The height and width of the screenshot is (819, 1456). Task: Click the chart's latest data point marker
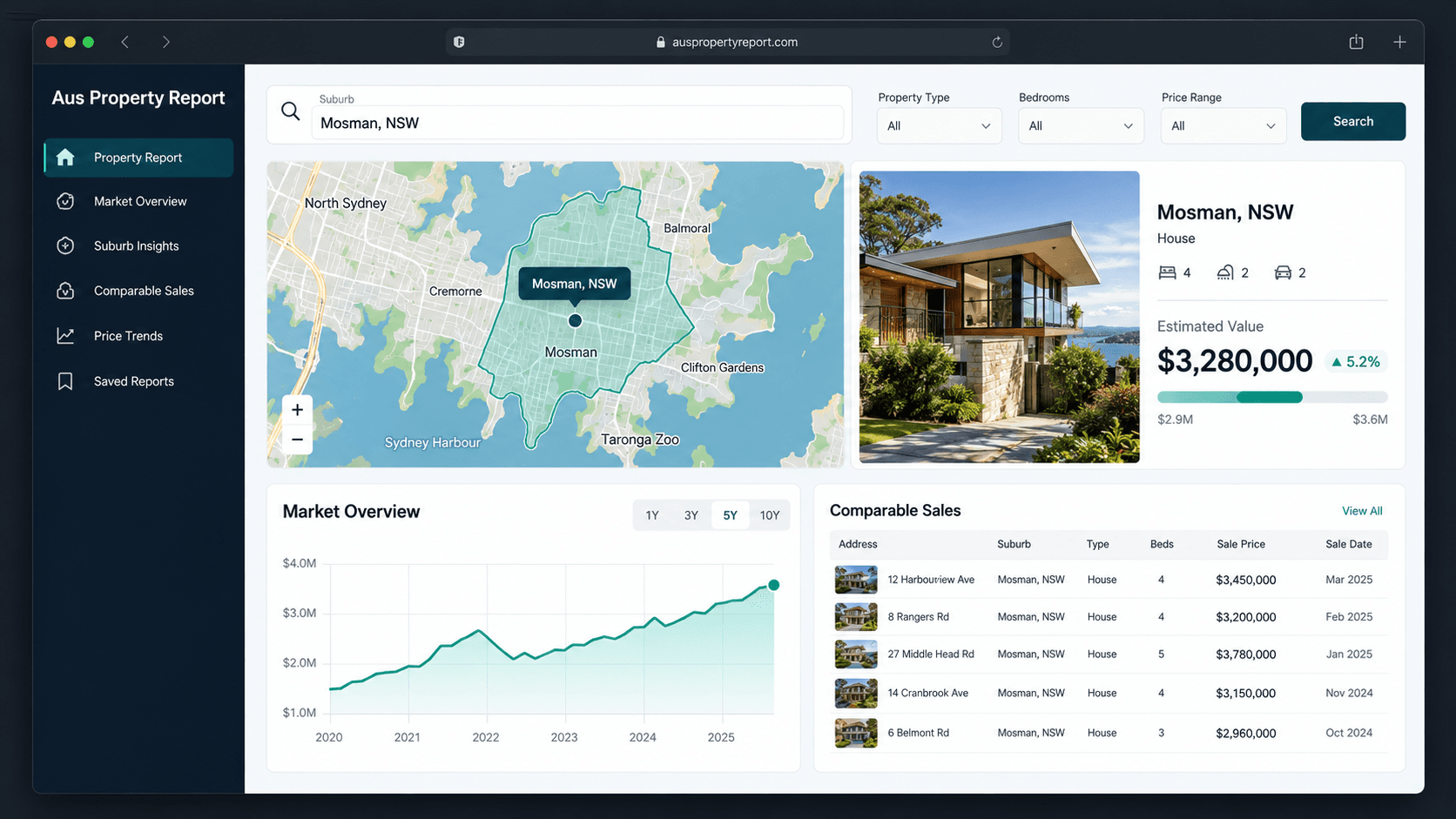point(773,585)
